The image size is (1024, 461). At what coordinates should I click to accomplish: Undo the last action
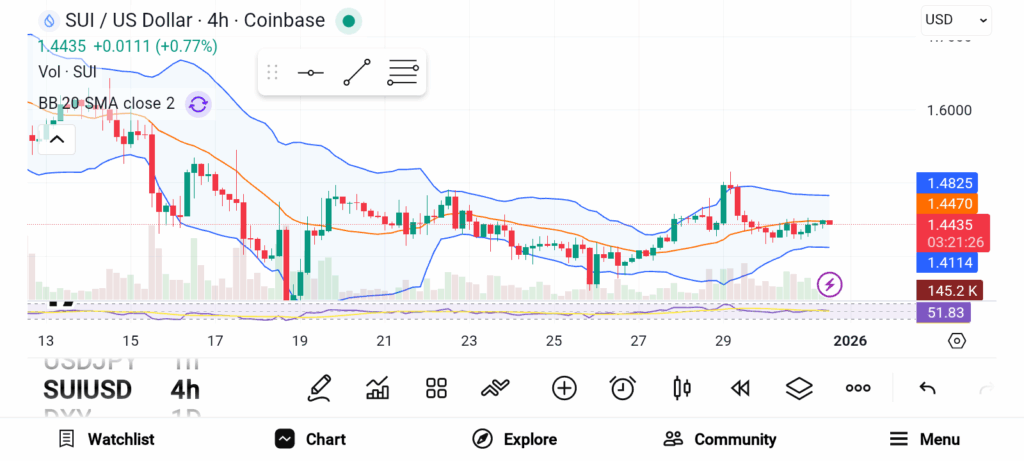(x=927, y=388)
